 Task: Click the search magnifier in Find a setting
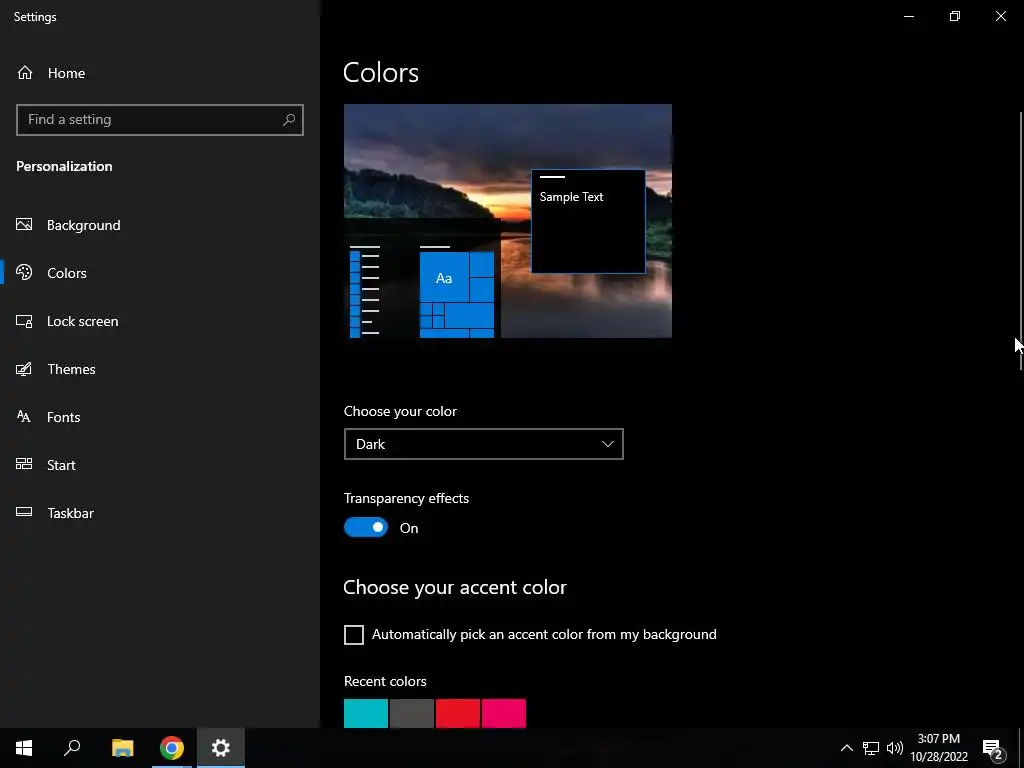click(289, 120)
